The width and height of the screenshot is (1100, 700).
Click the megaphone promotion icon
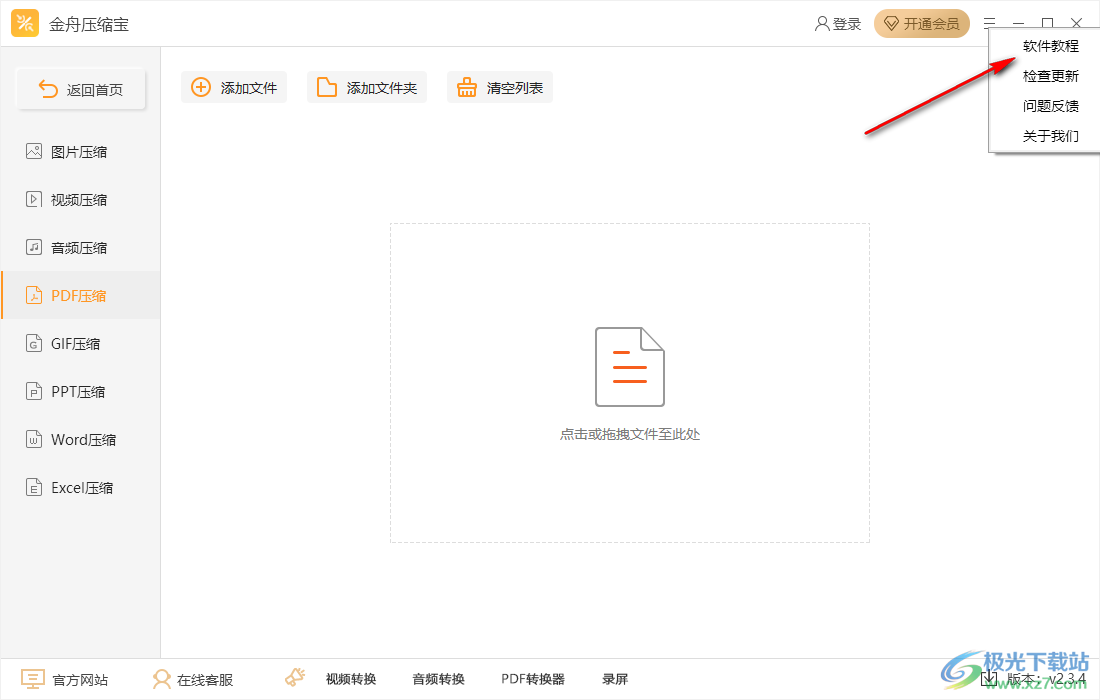[295, 678]
